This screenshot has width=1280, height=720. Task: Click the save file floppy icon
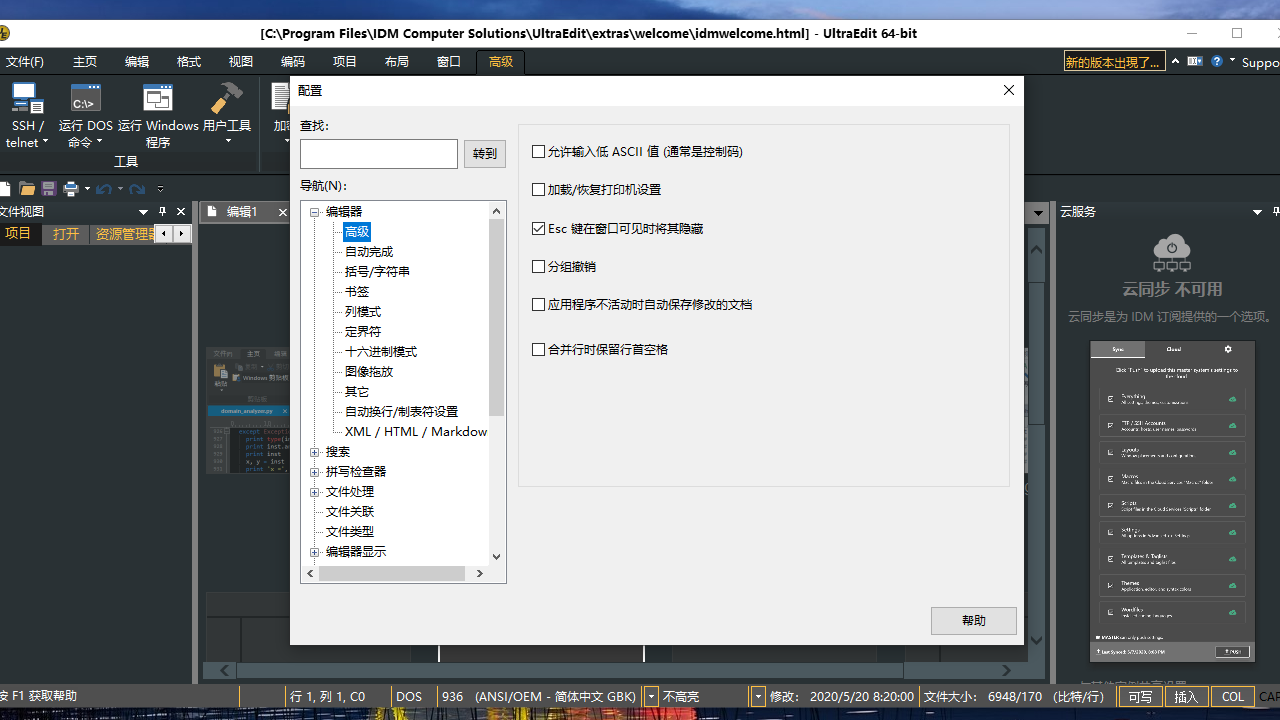point(48,188)
